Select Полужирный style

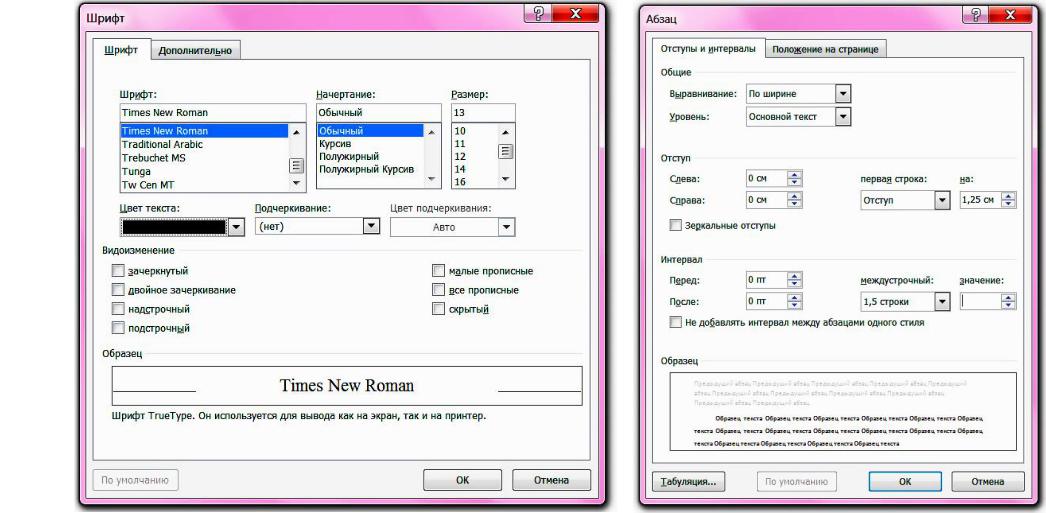[x=370, y=156]
